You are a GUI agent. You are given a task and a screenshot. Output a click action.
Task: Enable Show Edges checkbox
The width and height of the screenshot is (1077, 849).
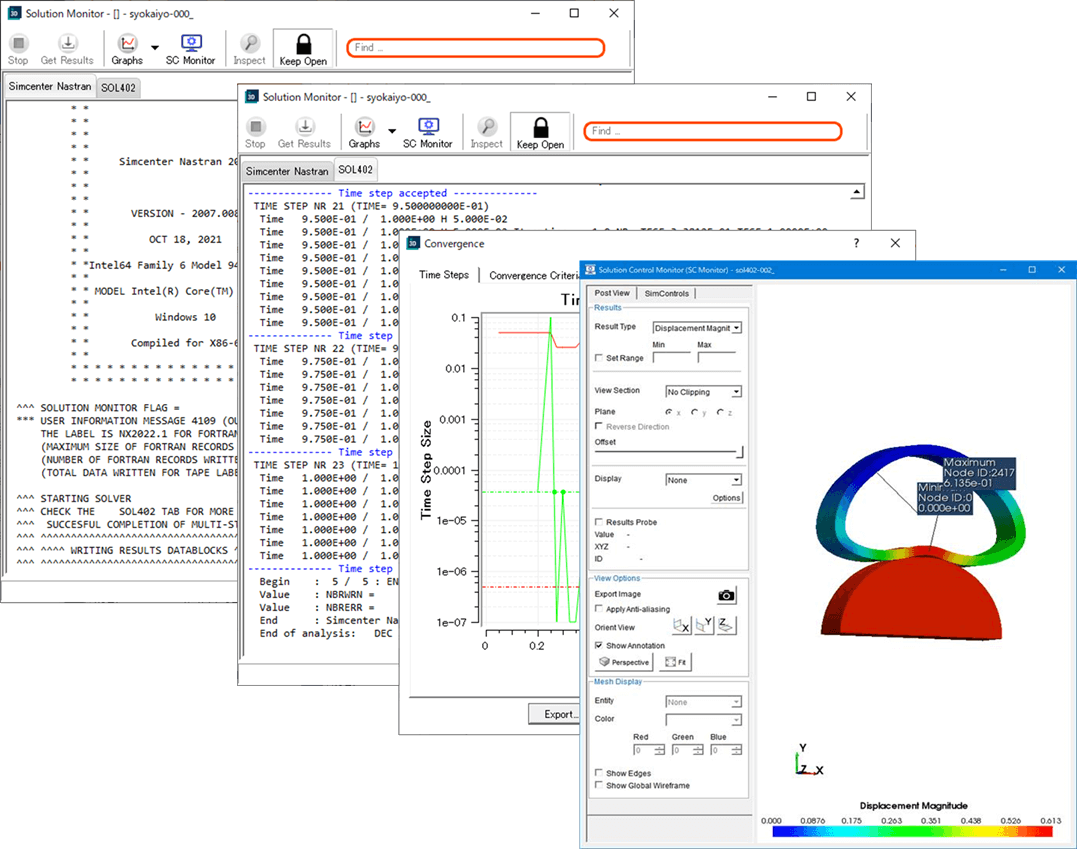pyautogui.click(x=599, y=773)
